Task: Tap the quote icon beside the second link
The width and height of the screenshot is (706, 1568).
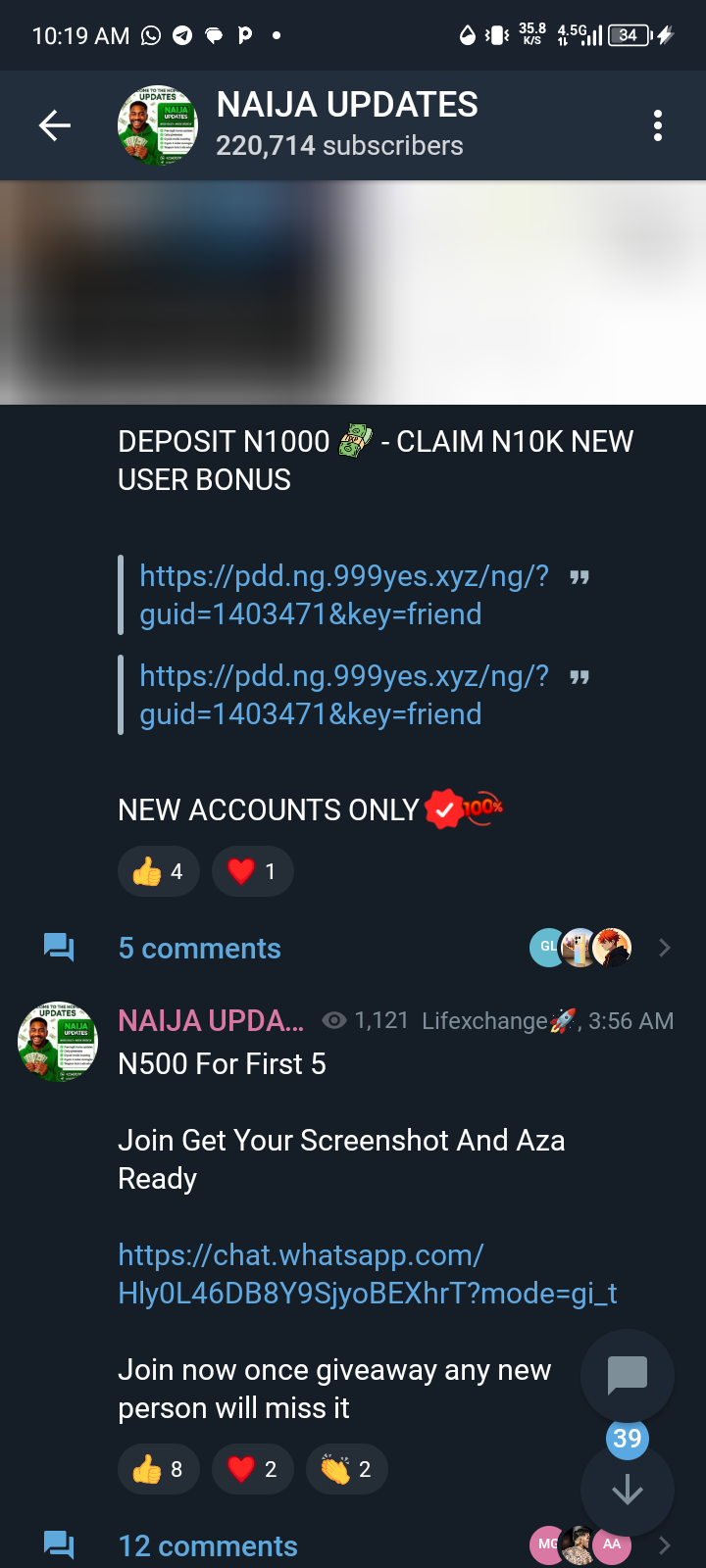Action: point(580,677)
